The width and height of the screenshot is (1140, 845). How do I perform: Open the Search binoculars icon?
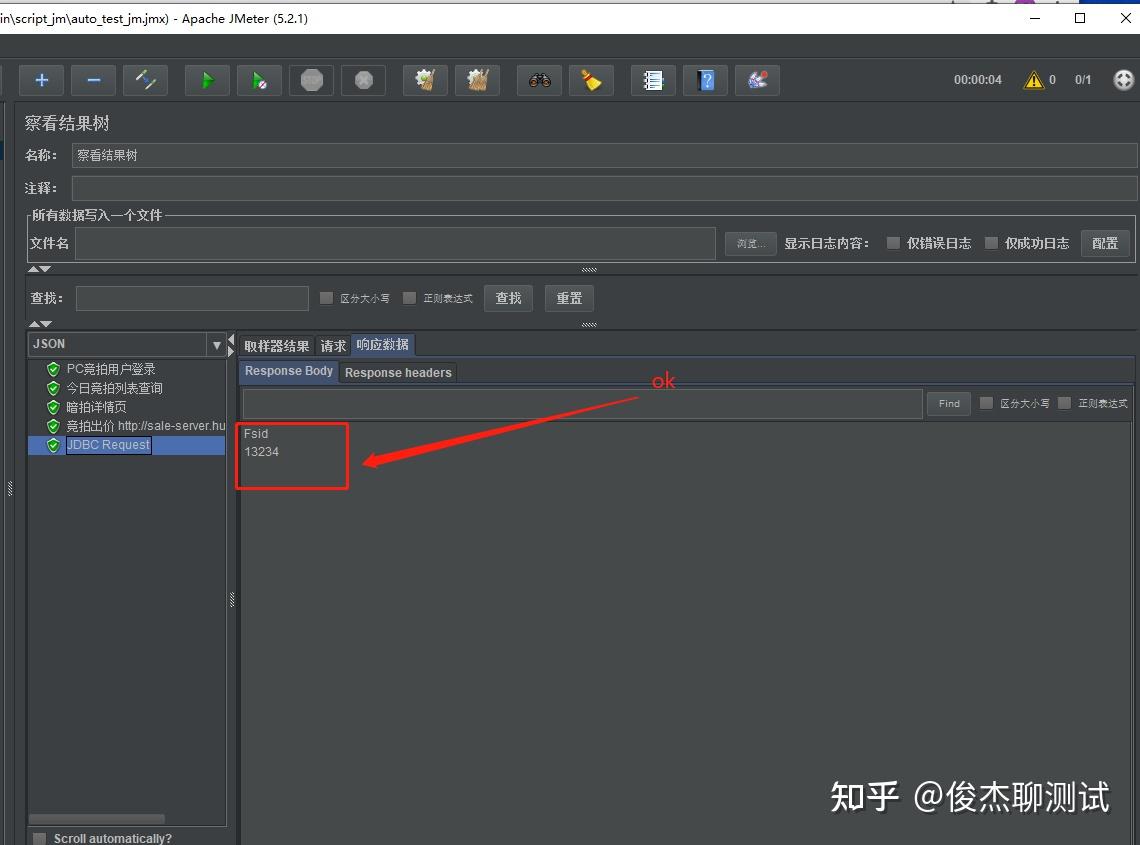[x=539, y=80]
